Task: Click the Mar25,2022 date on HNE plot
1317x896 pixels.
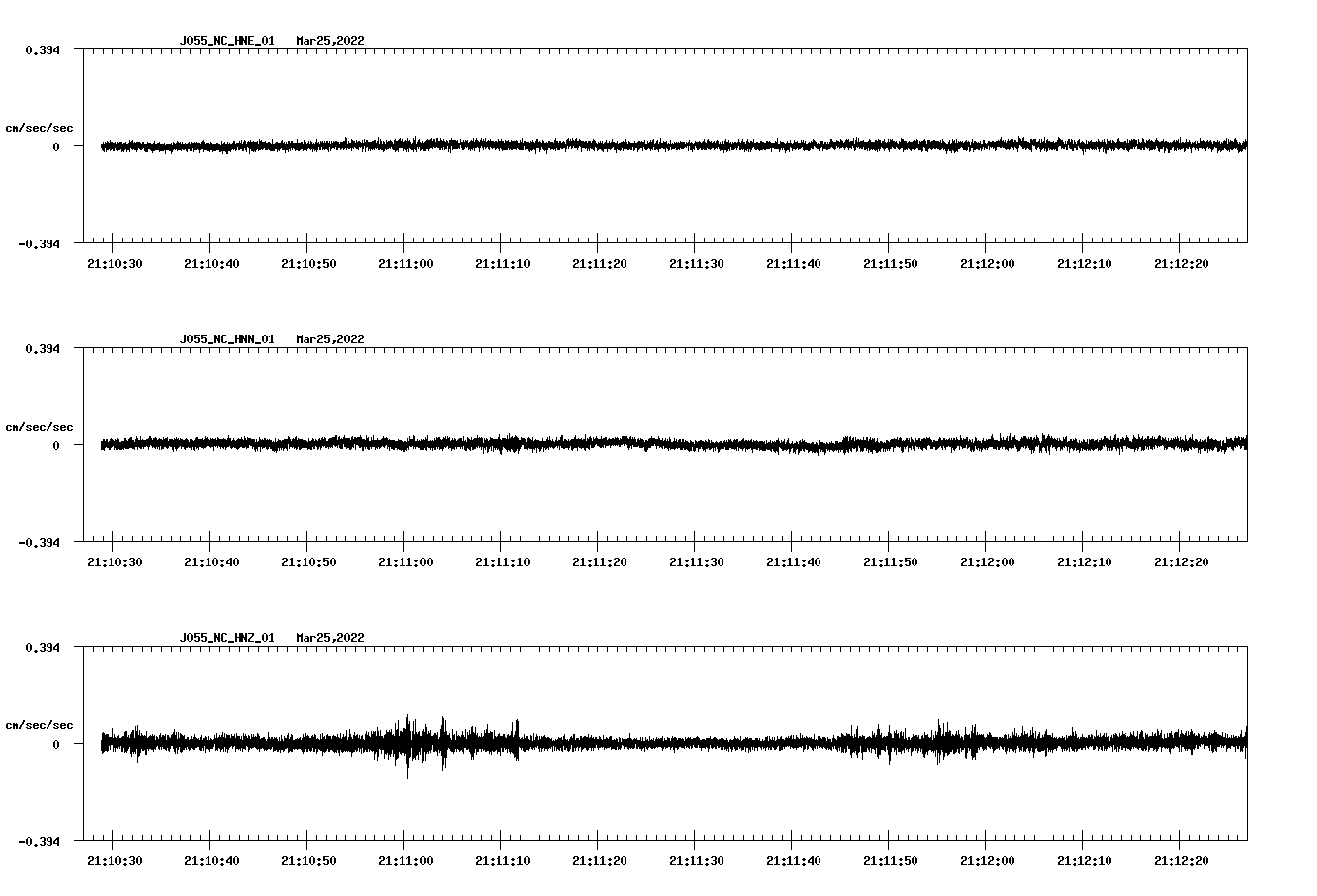Action: 330,41
